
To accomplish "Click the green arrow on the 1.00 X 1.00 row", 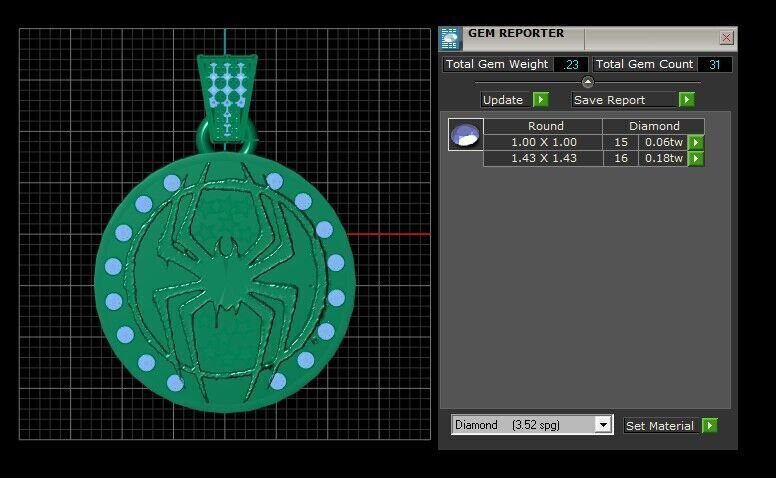I will coord(696,143).
